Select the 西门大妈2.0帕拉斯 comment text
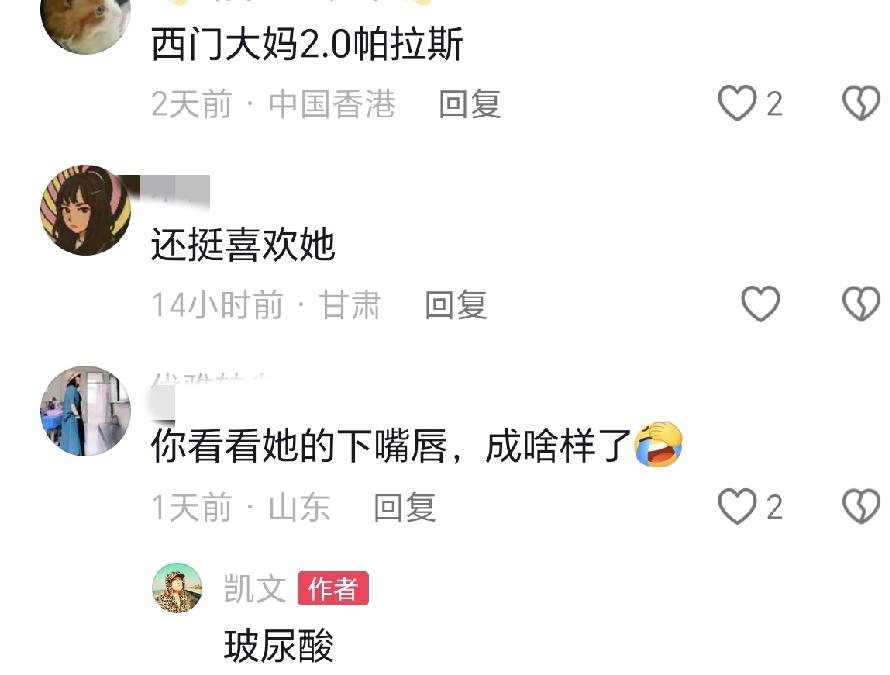Screen dimensions: 890x675 307,43
